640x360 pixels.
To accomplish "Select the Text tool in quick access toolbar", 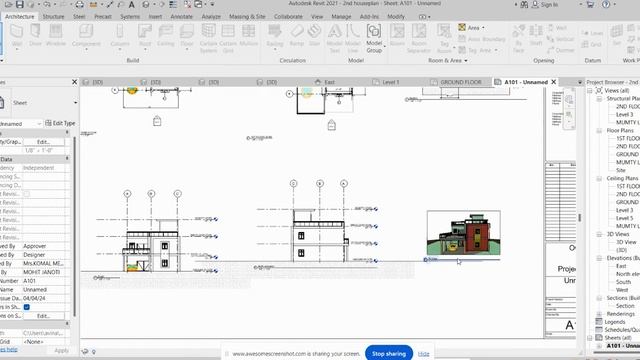I will (131, 4).
